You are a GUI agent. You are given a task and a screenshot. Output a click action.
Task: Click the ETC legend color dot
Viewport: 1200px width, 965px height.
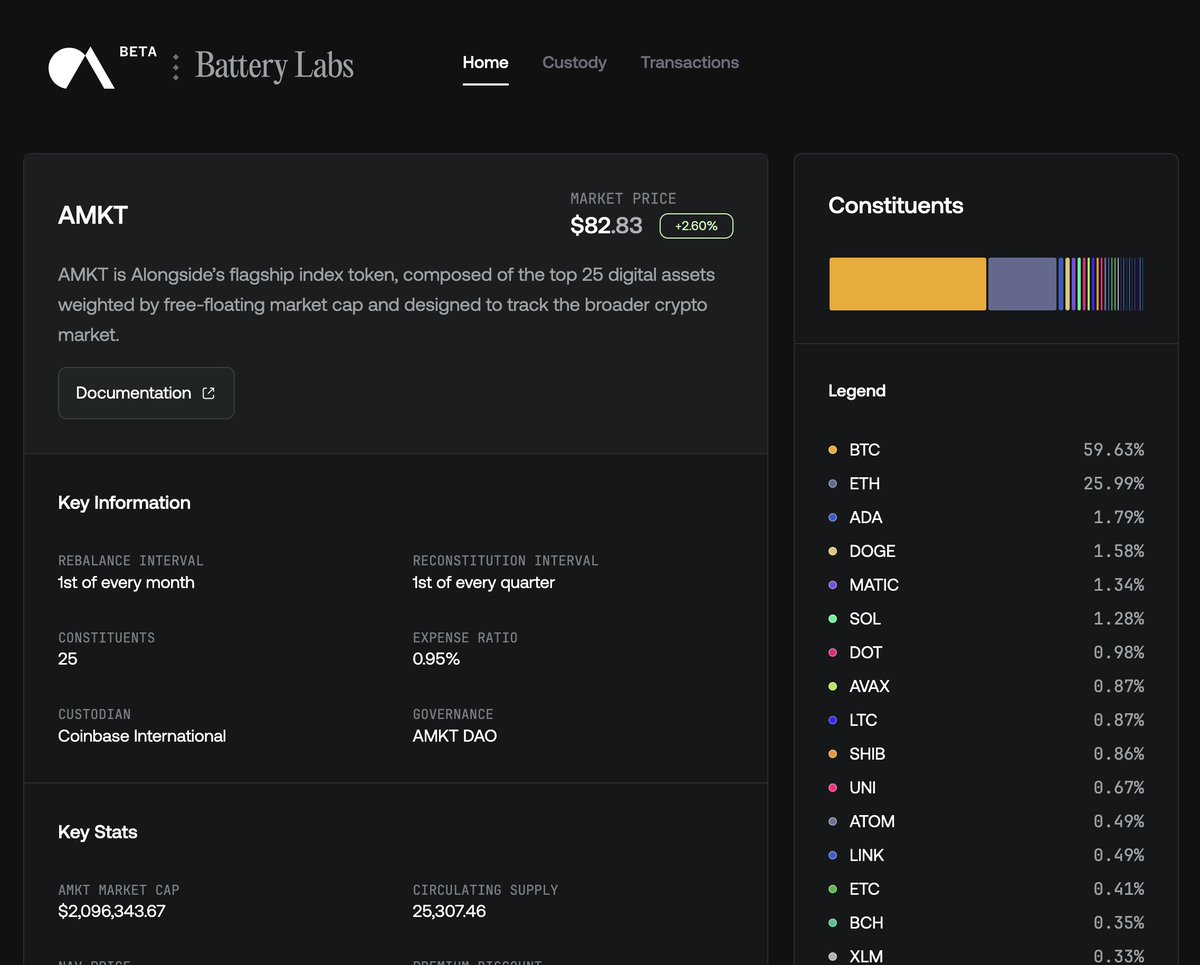833,889
